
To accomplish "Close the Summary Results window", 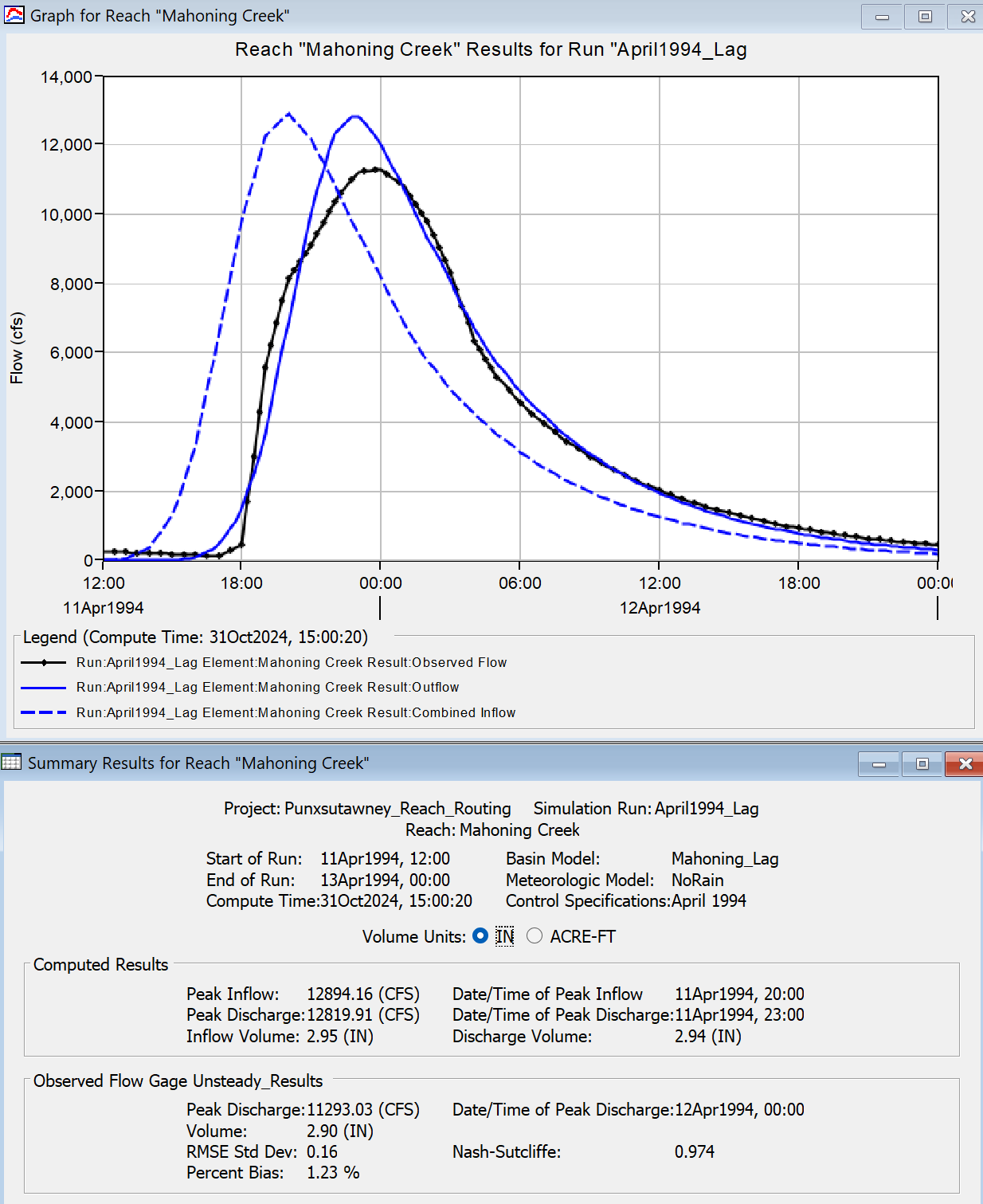I will [965, 764].
